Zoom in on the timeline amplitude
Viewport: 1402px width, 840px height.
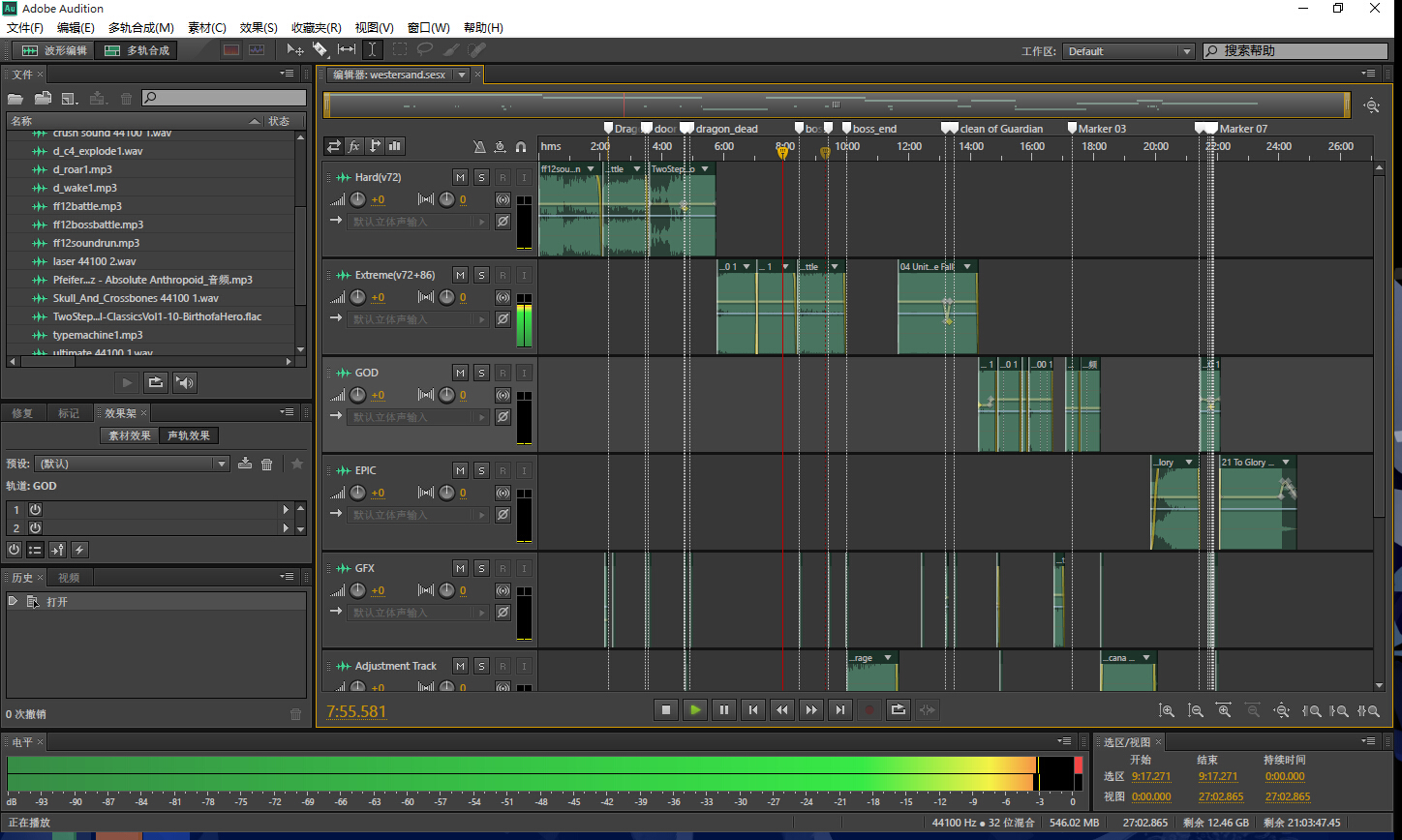1167,710
